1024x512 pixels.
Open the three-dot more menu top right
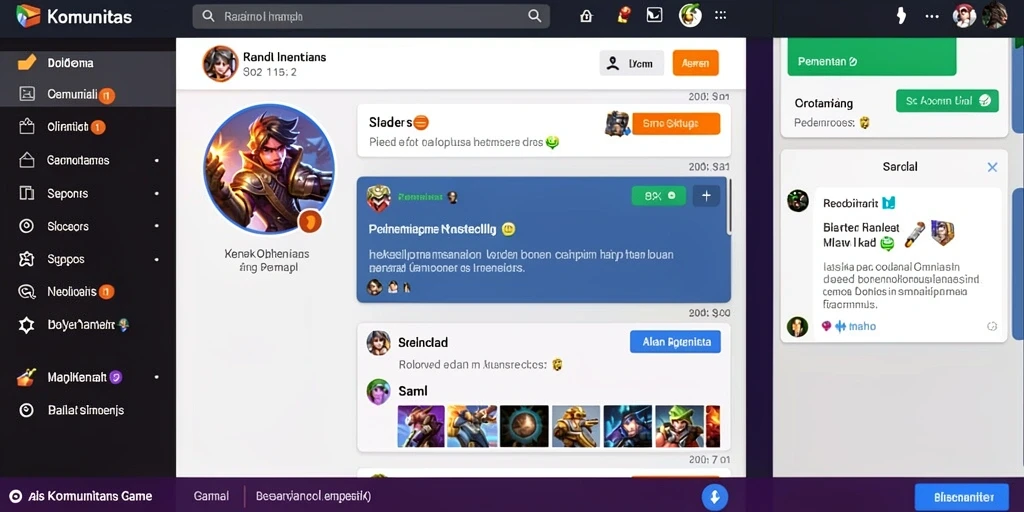(x=932, y=16)
